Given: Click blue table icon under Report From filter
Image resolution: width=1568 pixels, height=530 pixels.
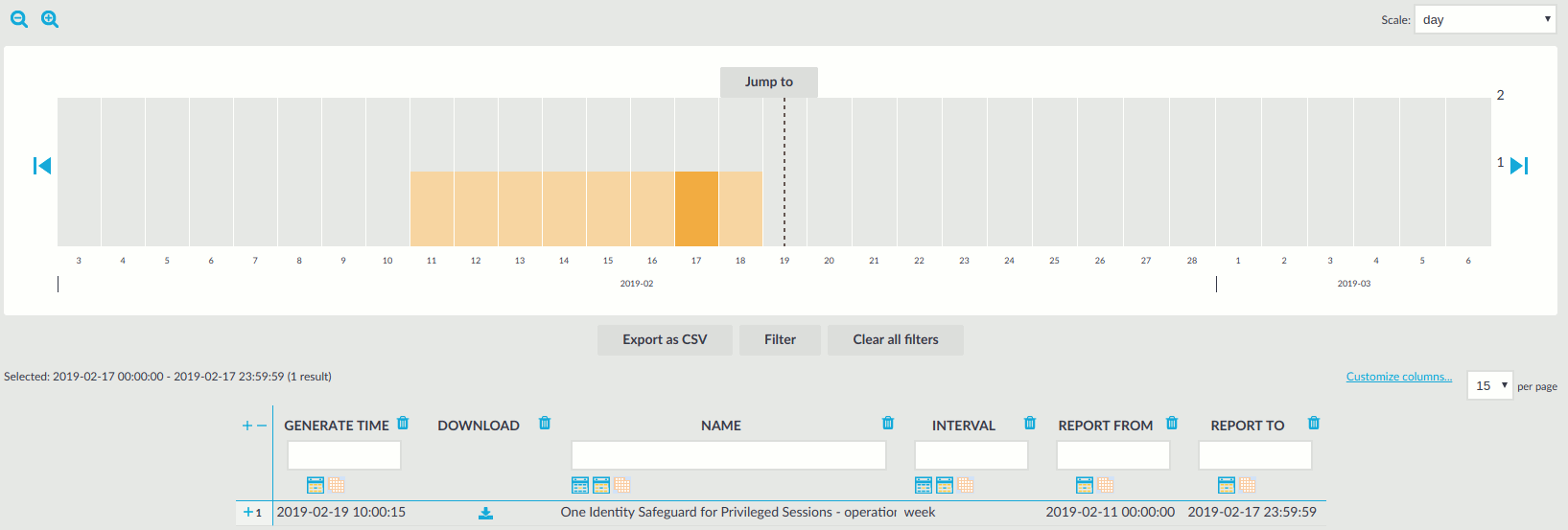Looking at the screenshot, I should coord(1085,485).
